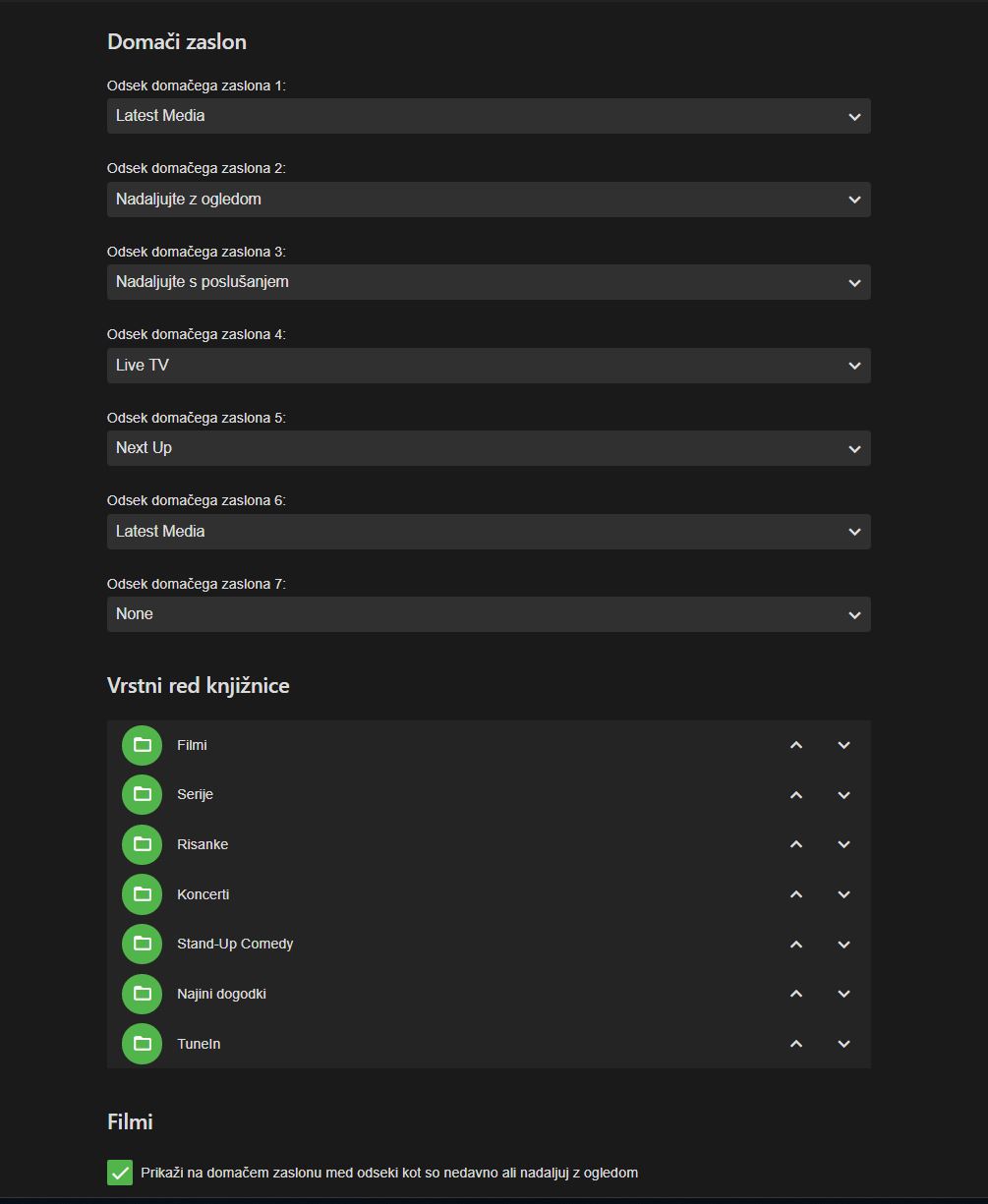988x1204 pixels.
Task: Click the TuneIn folder icon
Action: [x=142, y=1044]
